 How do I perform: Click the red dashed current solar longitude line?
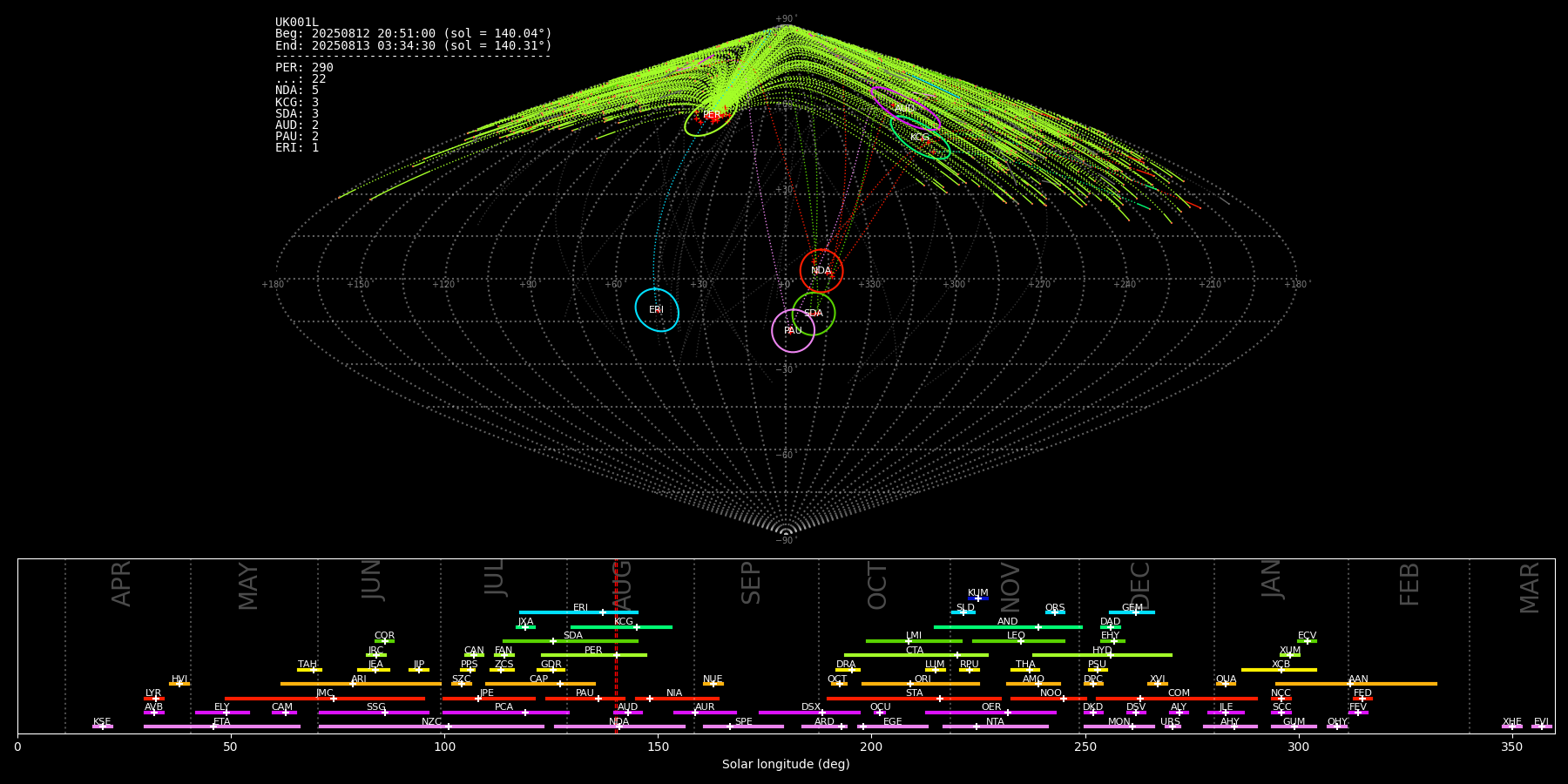point(616,645)
